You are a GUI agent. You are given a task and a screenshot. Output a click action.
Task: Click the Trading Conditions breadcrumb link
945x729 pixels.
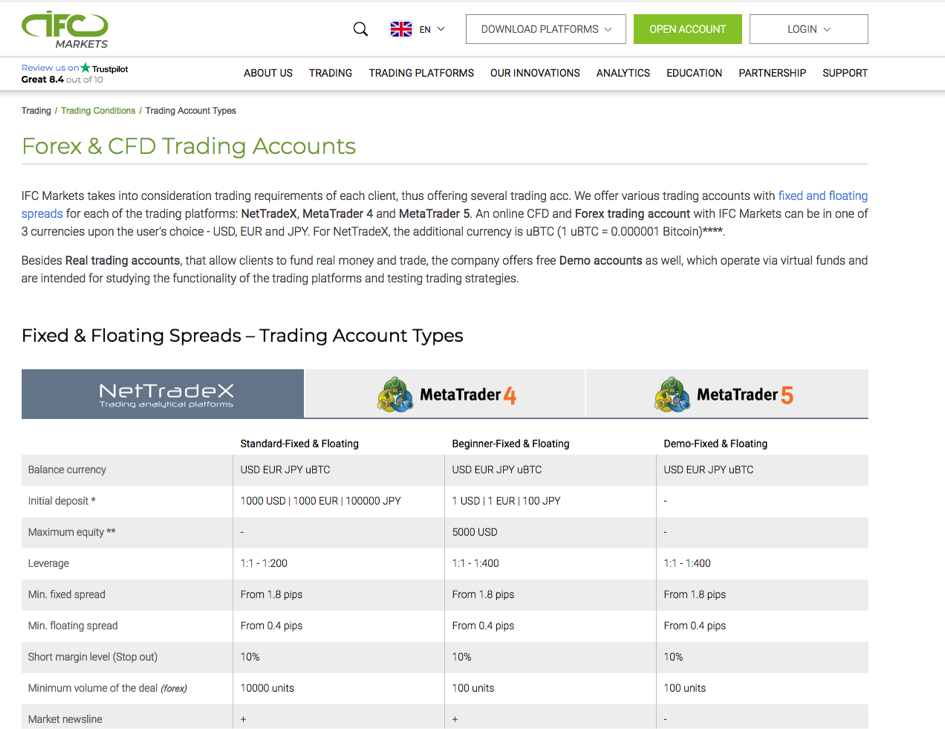98,111
